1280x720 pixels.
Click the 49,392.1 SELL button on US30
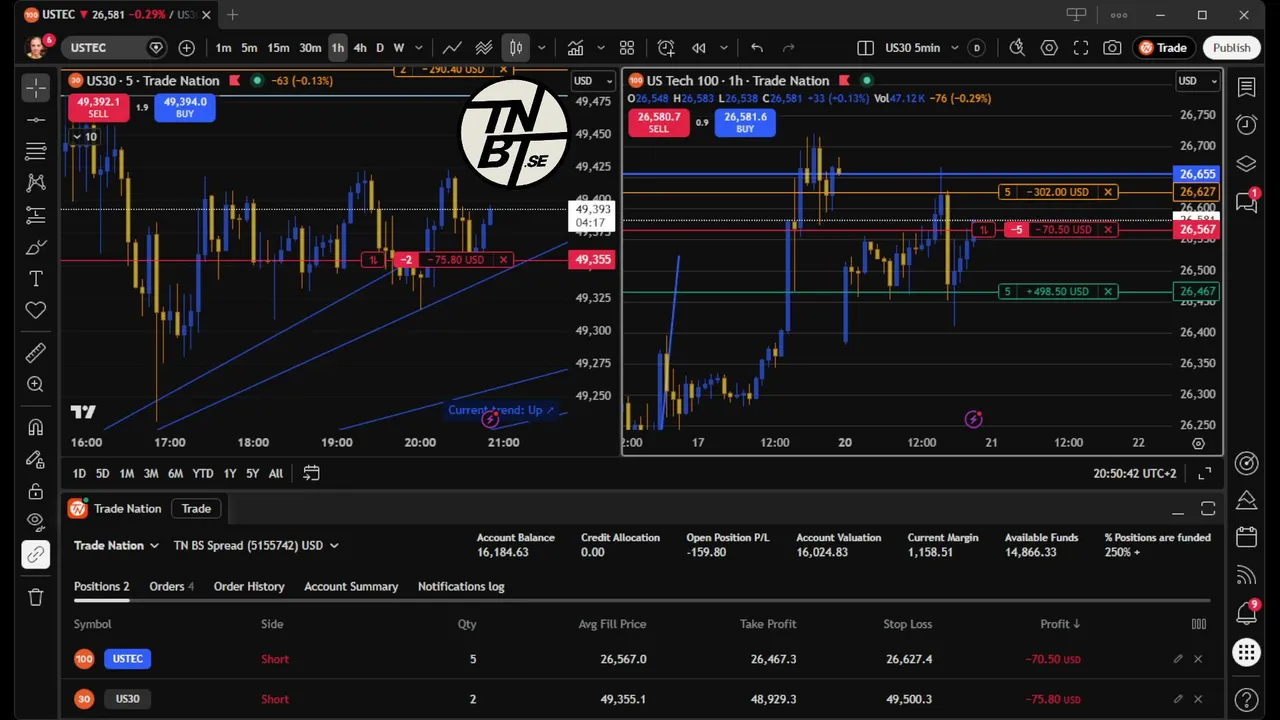pyautogui.click(x=98, y=107)
